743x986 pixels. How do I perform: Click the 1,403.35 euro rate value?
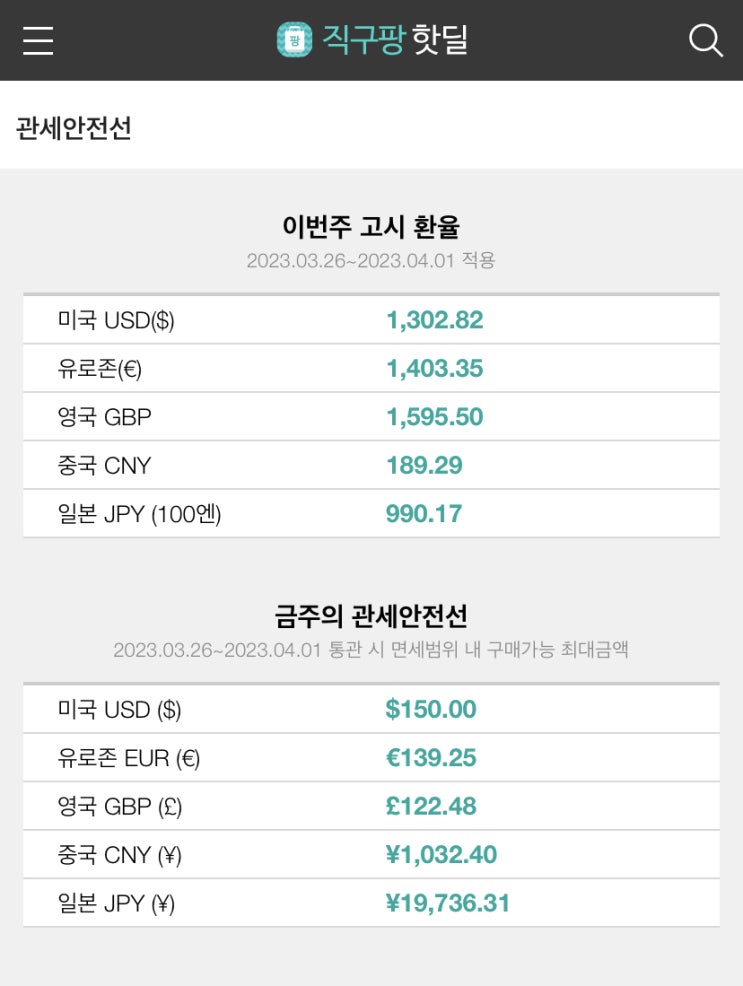pyautogui.click(x=434, y=369)
